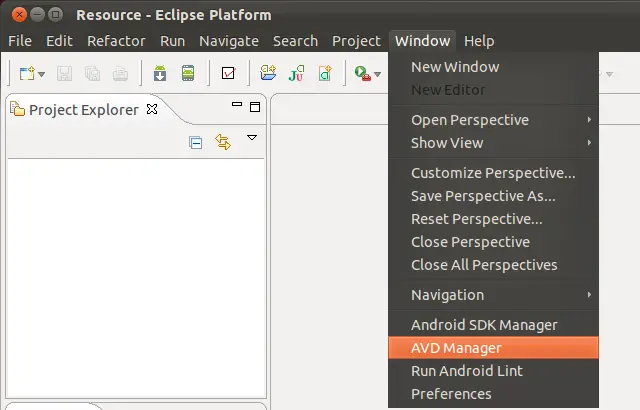This screenshot has width=640, height=410.
Task: Open the New wizard dropdown arrow
Action: (x=41, y=75)
